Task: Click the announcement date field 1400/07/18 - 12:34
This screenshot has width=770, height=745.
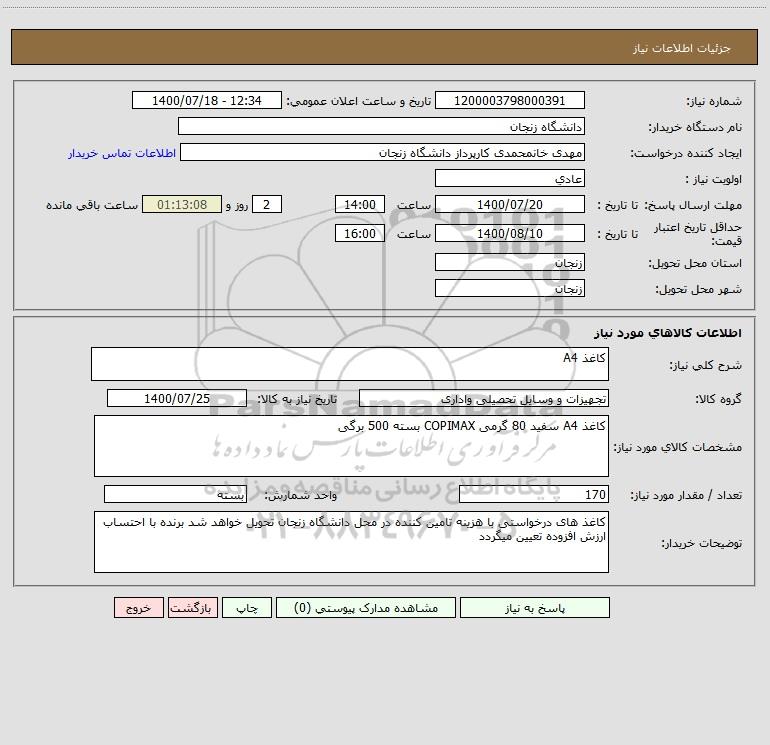Action: (x=207, y=100)
